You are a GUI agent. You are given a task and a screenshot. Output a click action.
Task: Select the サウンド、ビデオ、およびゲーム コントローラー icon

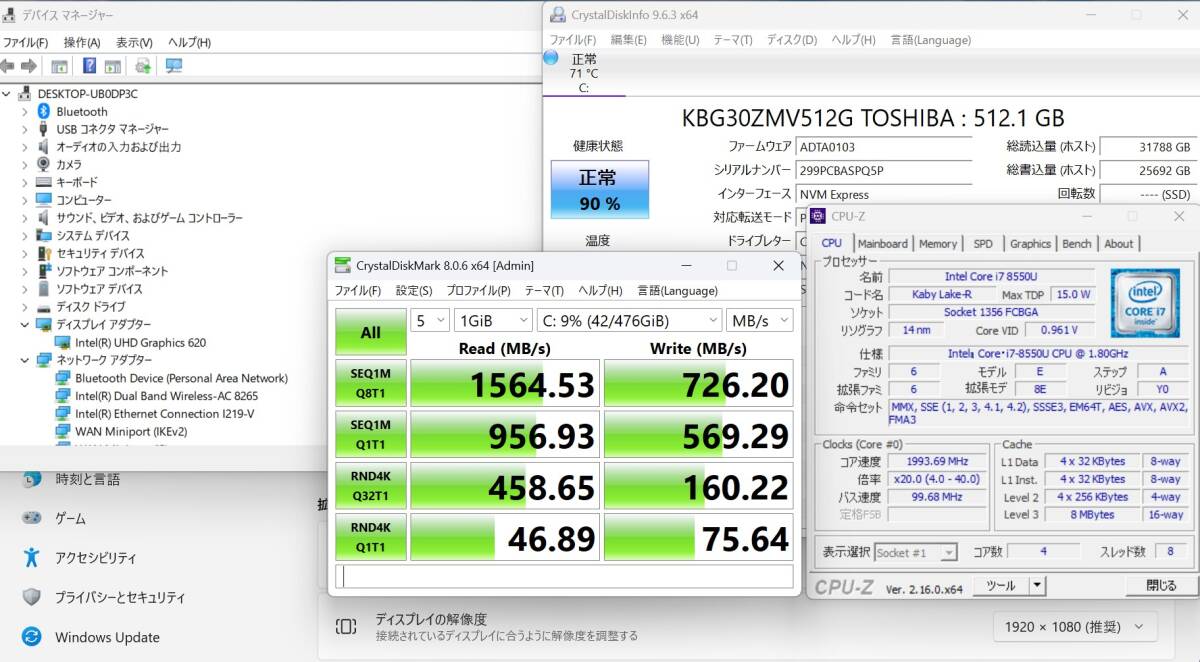coord(44,218)
